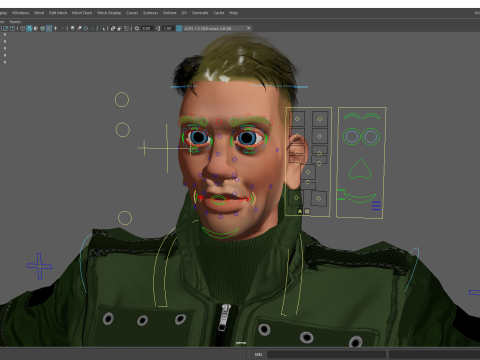
Task: Toggle X-Ray Active Components icon
Action: [119, 28]
